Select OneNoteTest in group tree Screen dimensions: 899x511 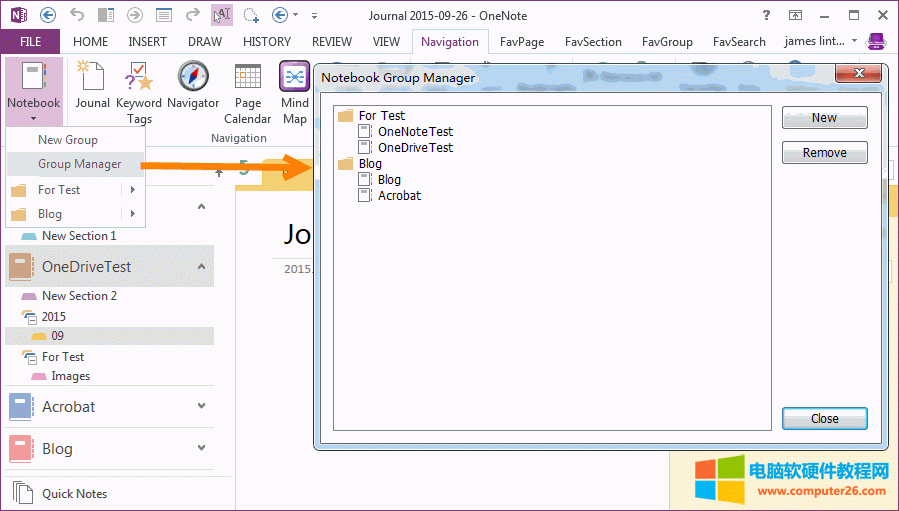tap(415, 131)
